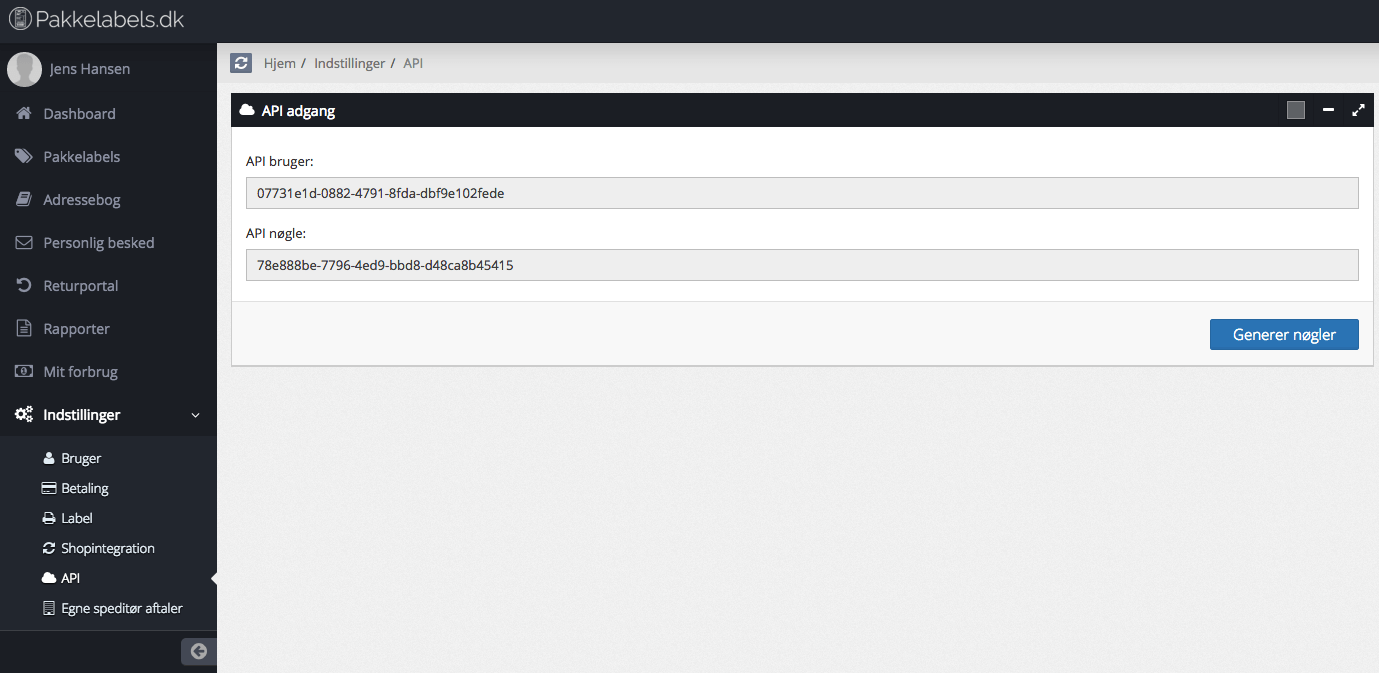Click the Personlig besked envelope icon
Screen dimensions: 1379x673
click(24, 243)
